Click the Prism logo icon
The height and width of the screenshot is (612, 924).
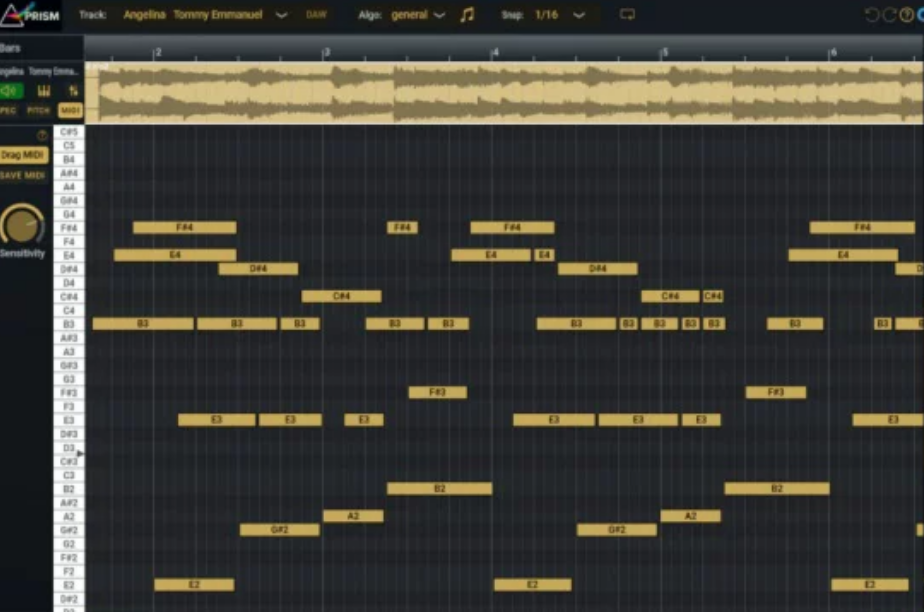pos(29,14)
